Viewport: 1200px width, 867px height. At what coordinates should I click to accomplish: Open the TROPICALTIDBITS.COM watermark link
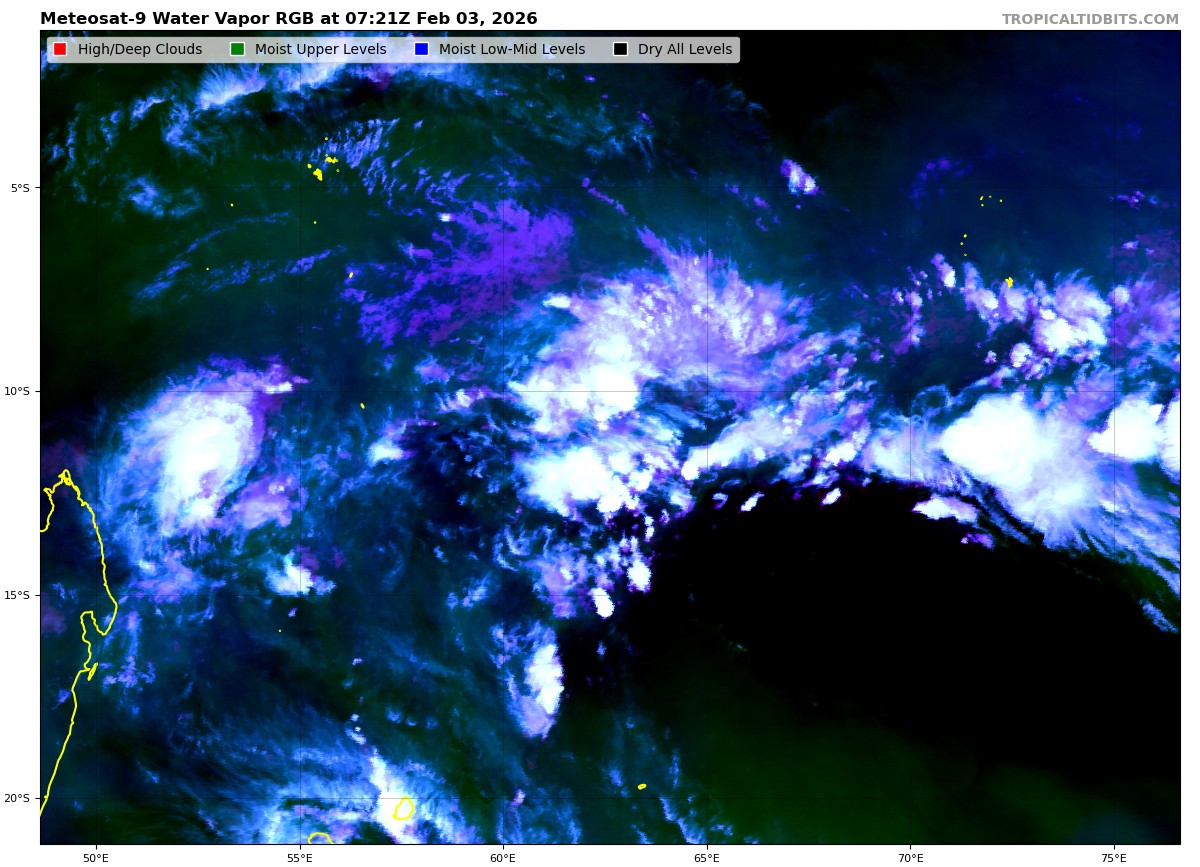[1090, 20]
